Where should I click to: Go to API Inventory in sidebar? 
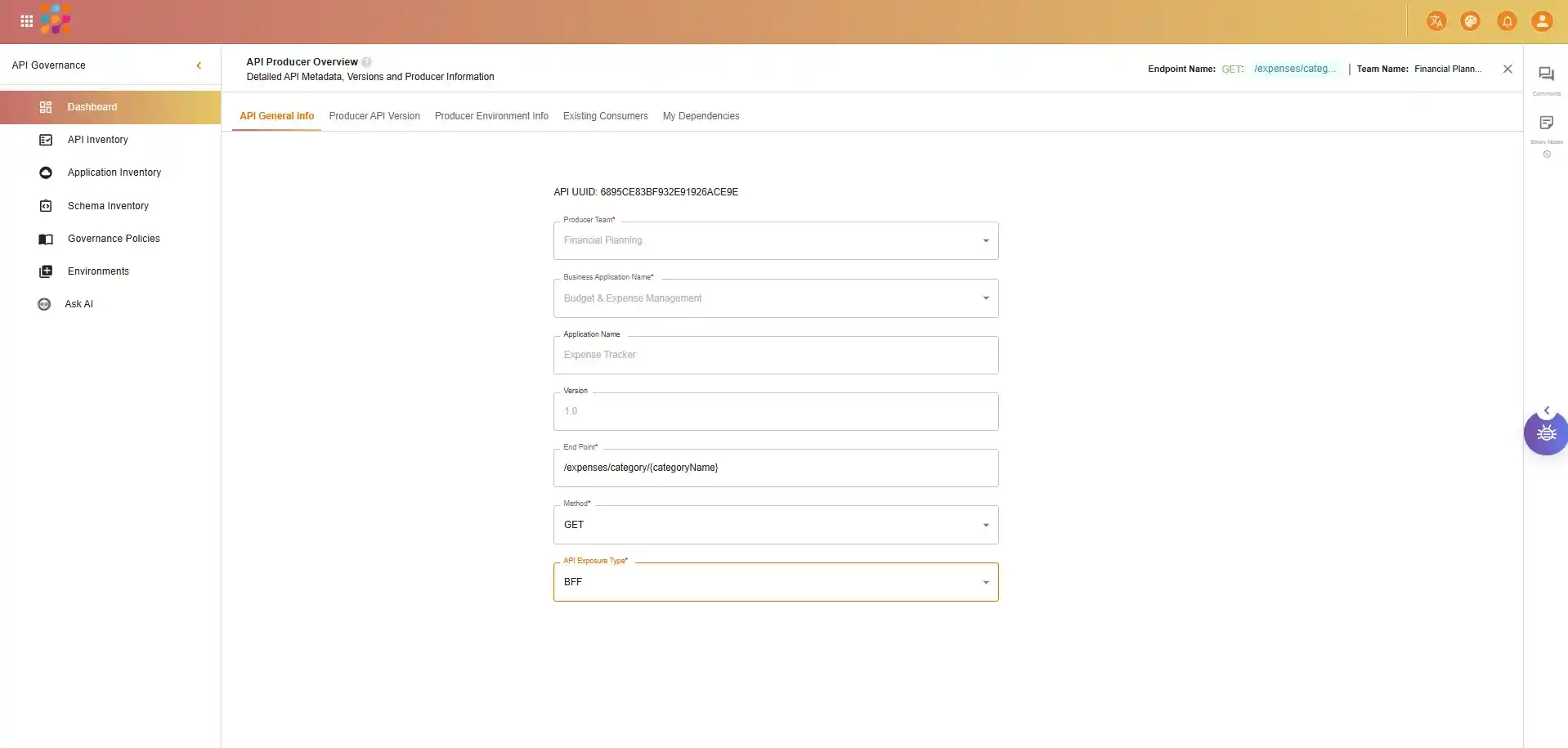click(x=98, y=140)
